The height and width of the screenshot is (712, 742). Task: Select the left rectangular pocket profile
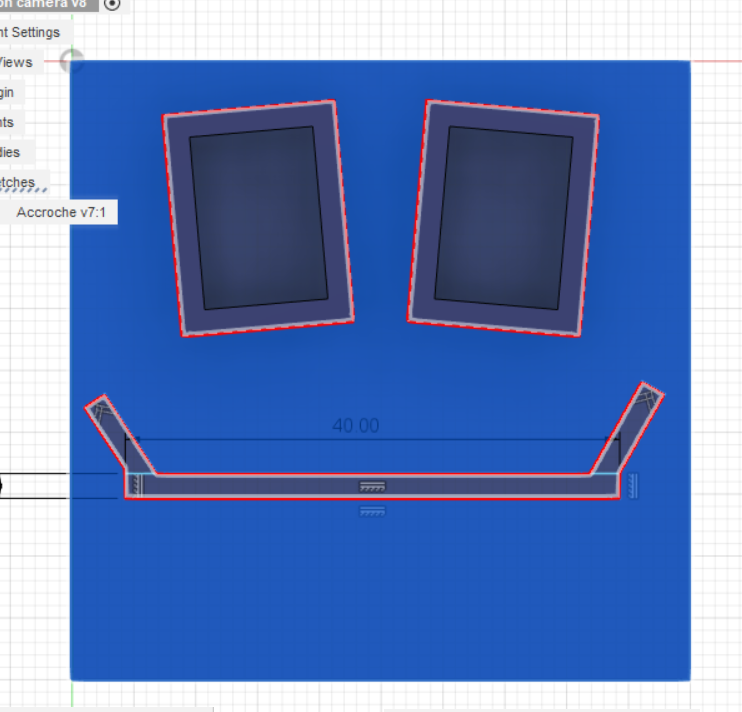[x=258, y=218]
